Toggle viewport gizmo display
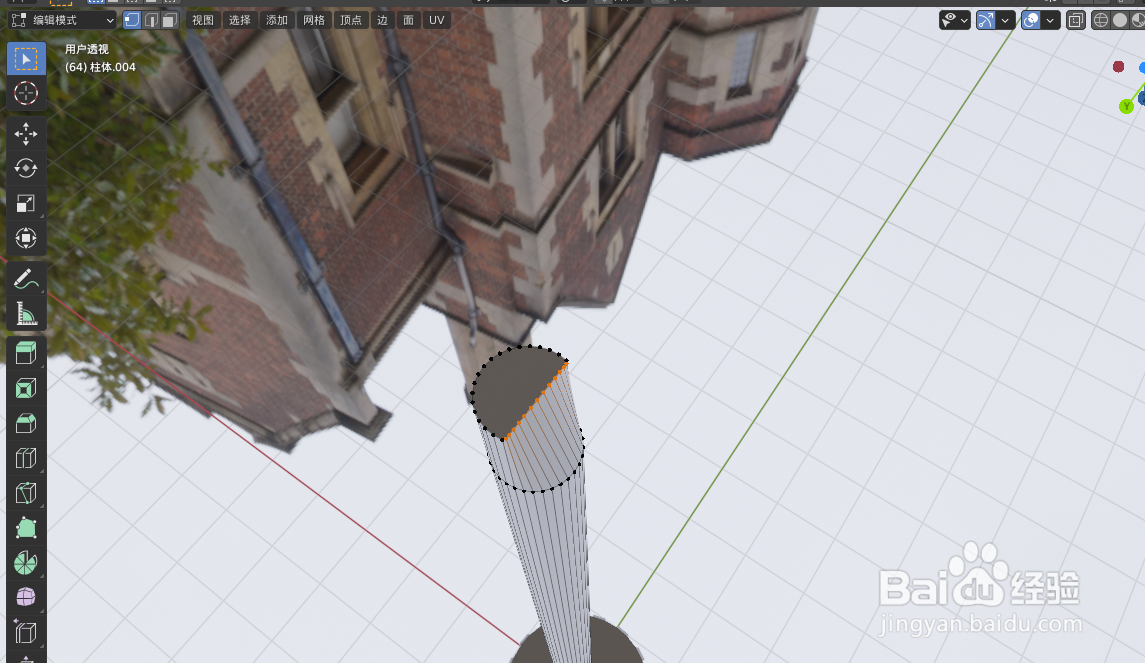This screenshot has width=1145, height=663. point(986,20)
